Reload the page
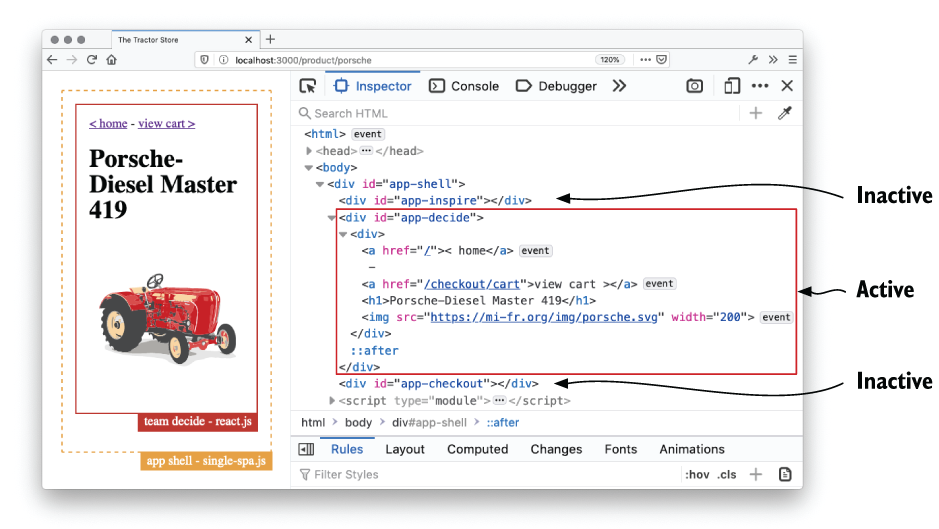 pos(91,60)
